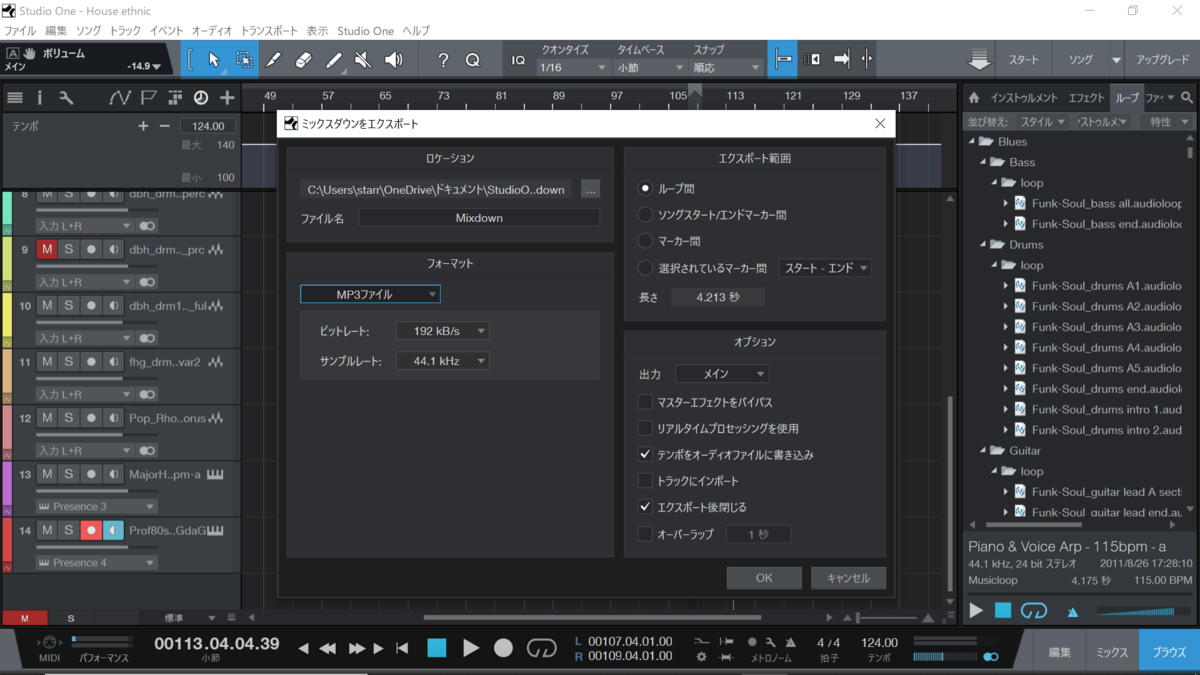1200x675 pixels.
Task: Open the MP3ファイル format dropdown
Action: coord(370,294)
